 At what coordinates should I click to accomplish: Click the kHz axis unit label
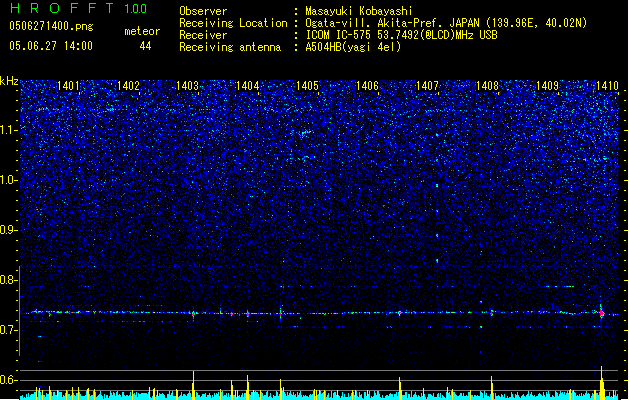[9, 81]
